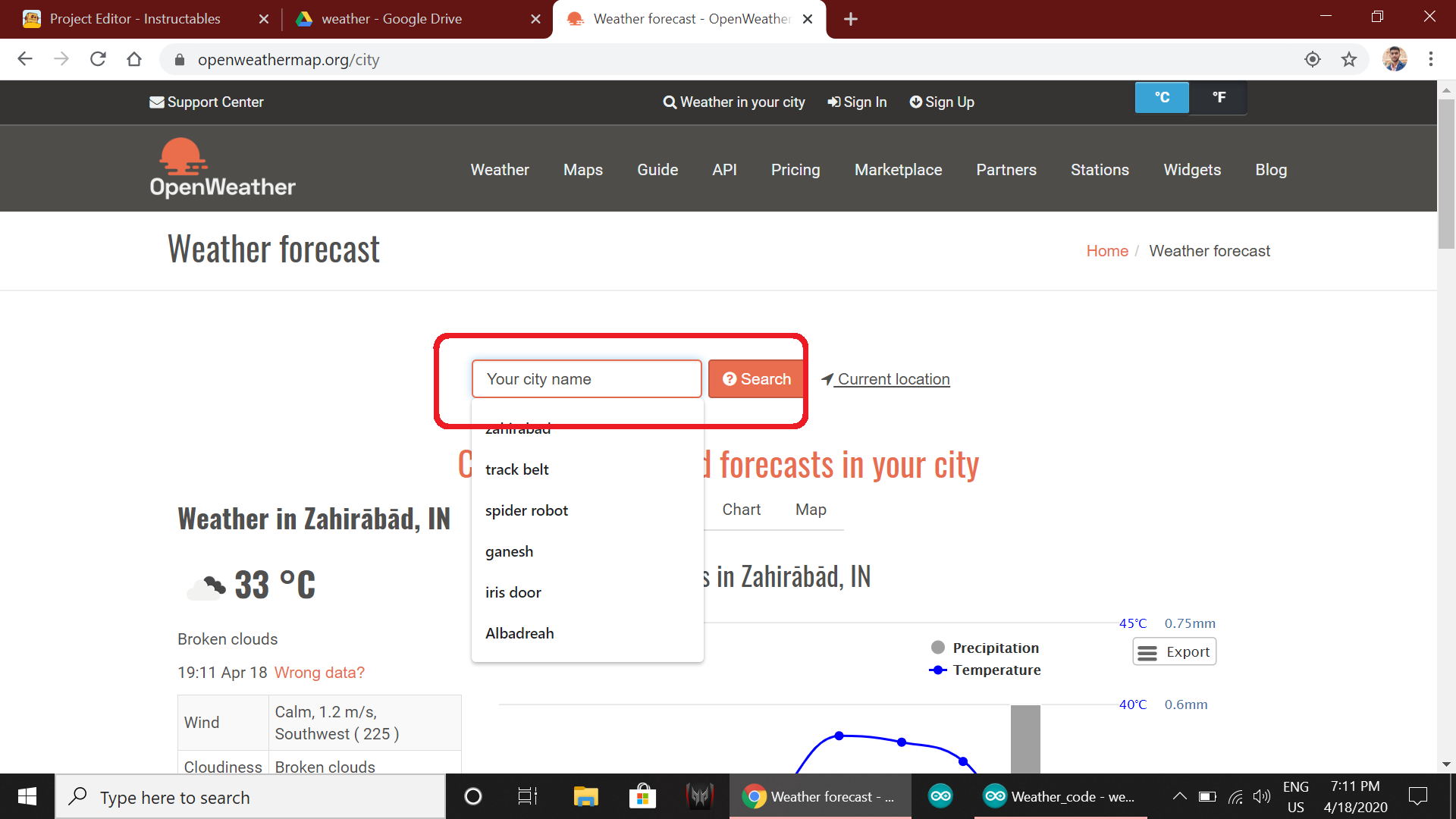Screen dimensions: 1456x819
Task: Open the Blog menu item
Action: 1271,170
